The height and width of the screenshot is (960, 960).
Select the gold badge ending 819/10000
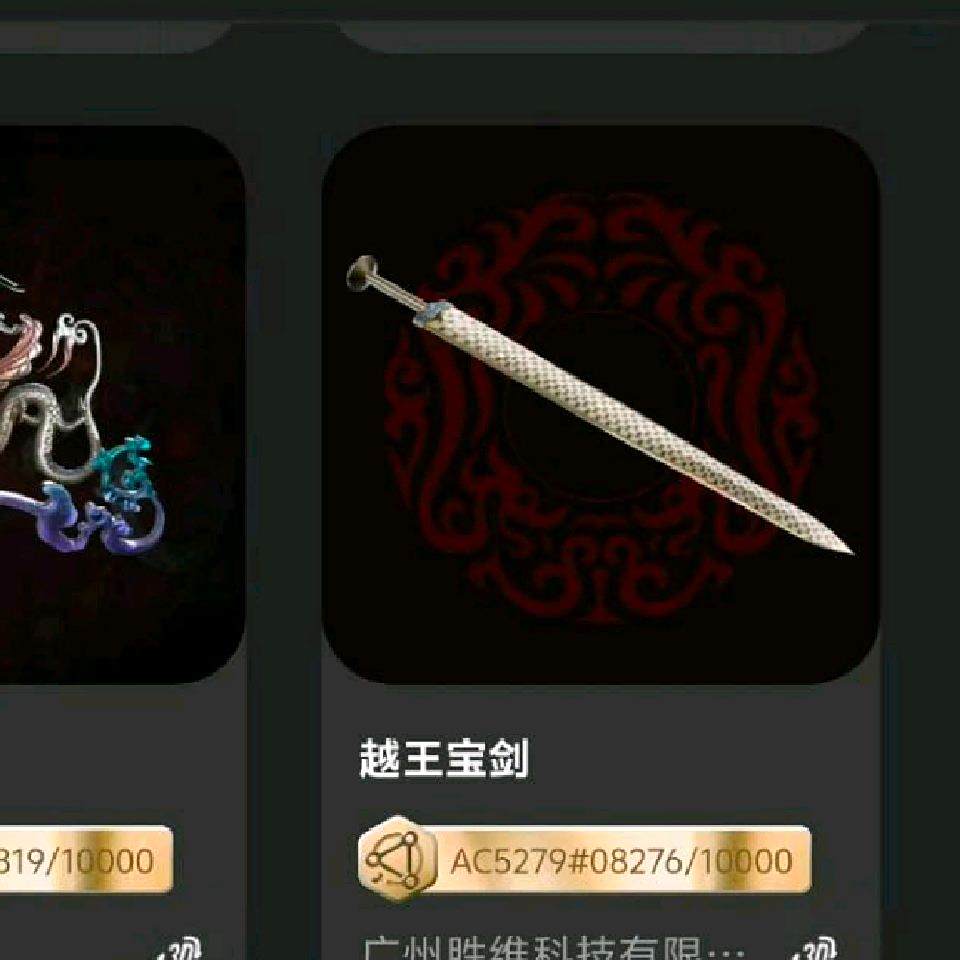point(86,860)
